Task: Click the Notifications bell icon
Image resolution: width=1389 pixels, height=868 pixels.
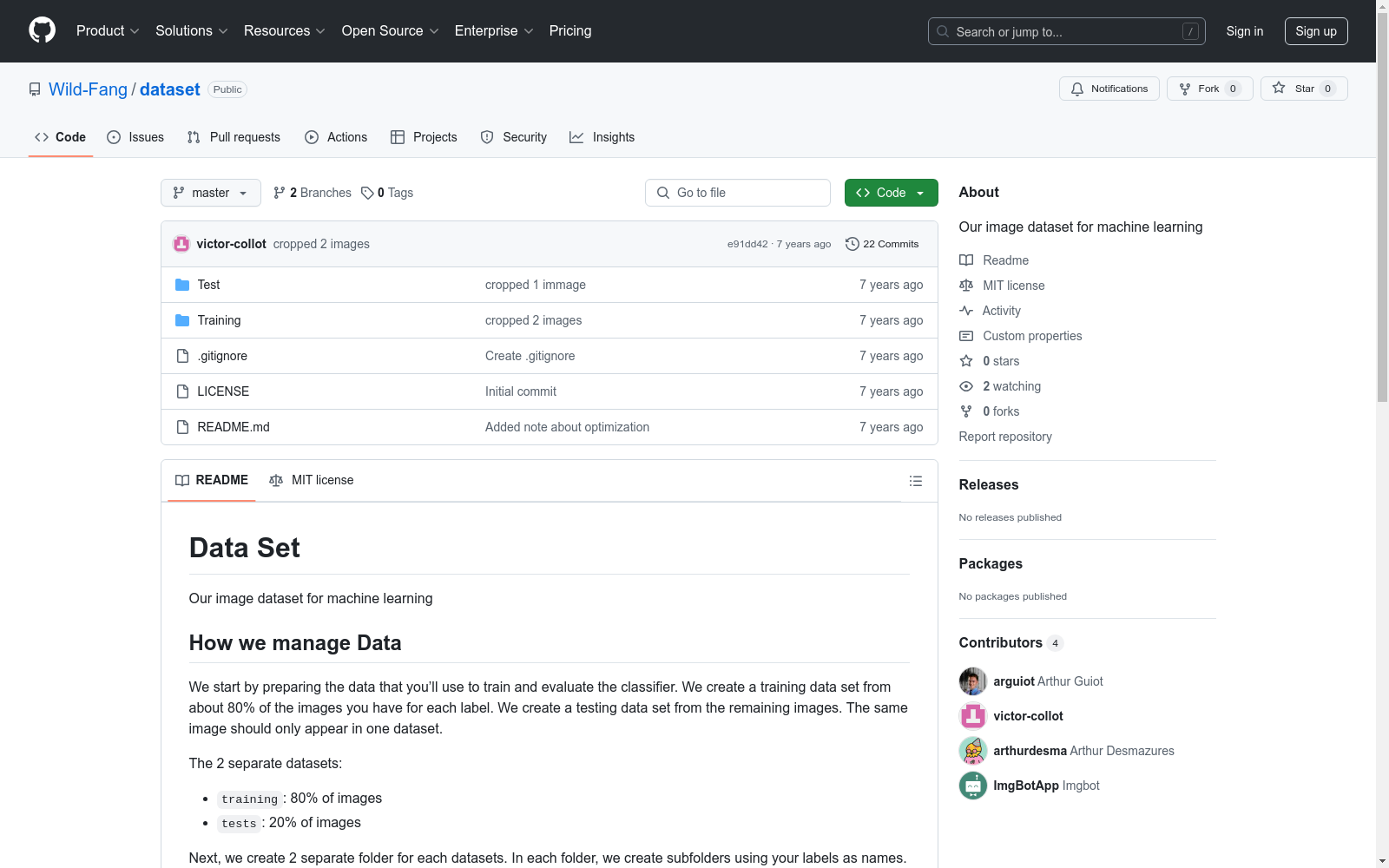Action: point(1077,89)
